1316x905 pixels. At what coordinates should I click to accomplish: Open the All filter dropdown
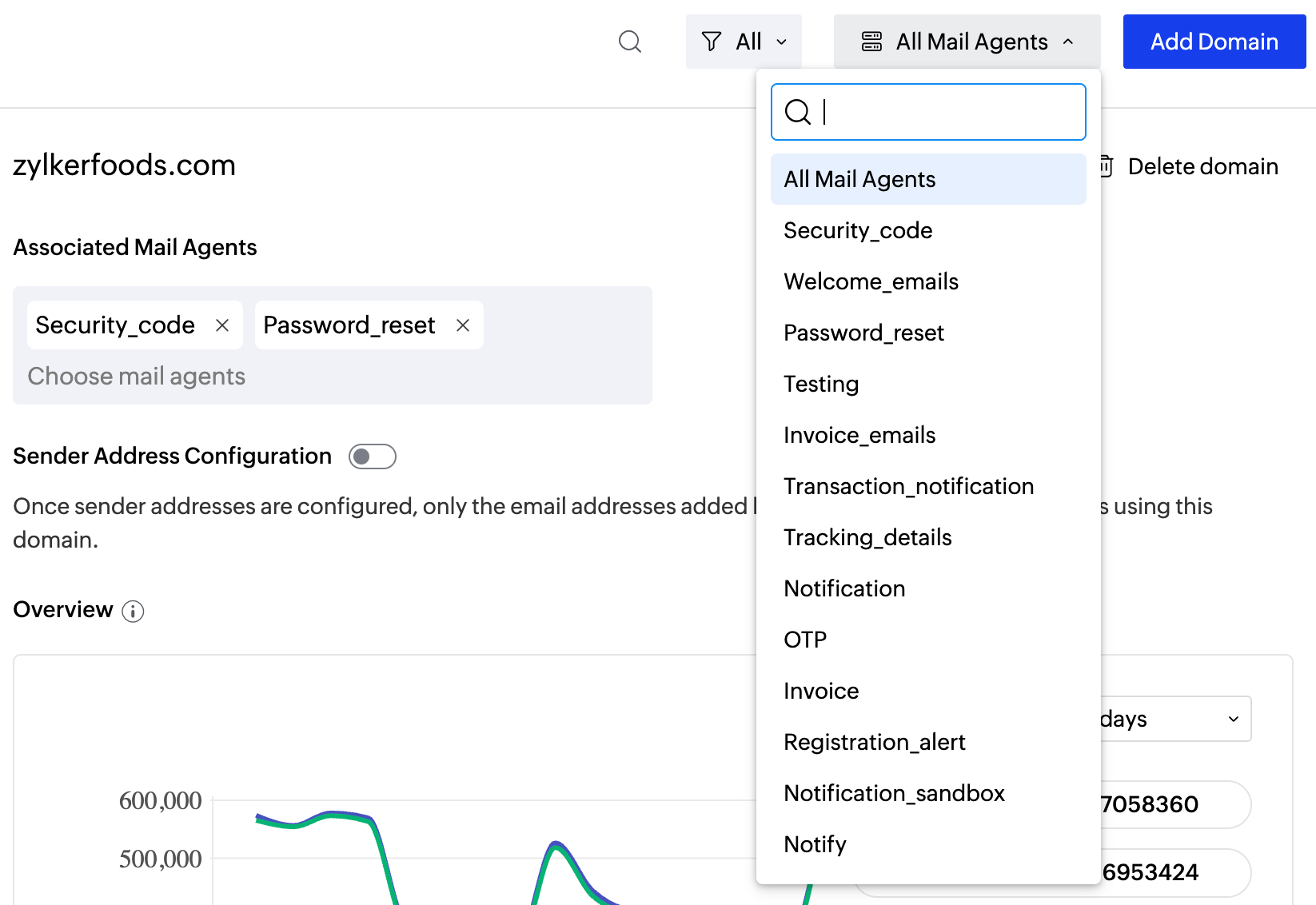[744, 42]
